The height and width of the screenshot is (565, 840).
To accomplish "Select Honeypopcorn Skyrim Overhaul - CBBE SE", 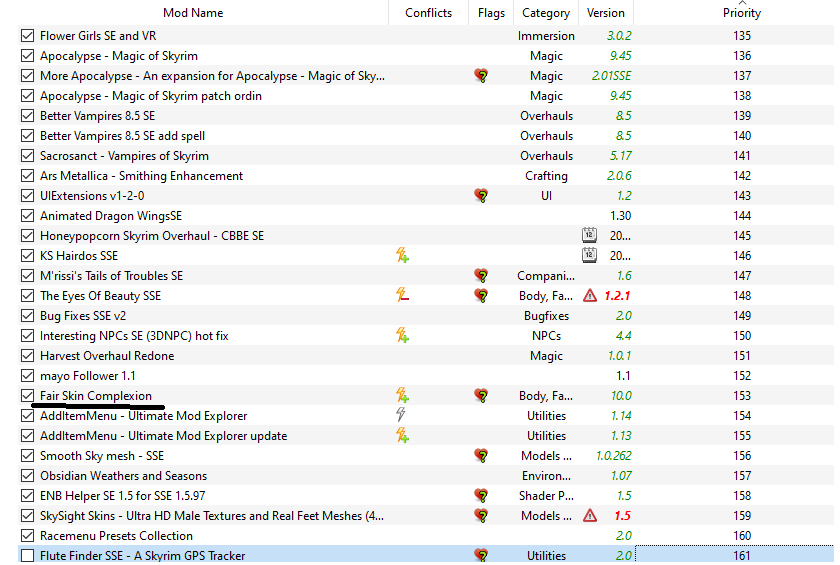I will [152, 236].
